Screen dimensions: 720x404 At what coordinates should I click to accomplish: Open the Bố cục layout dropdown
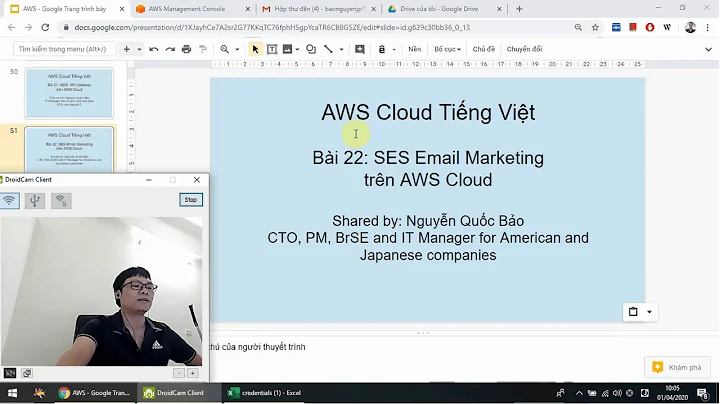point(447,49)
